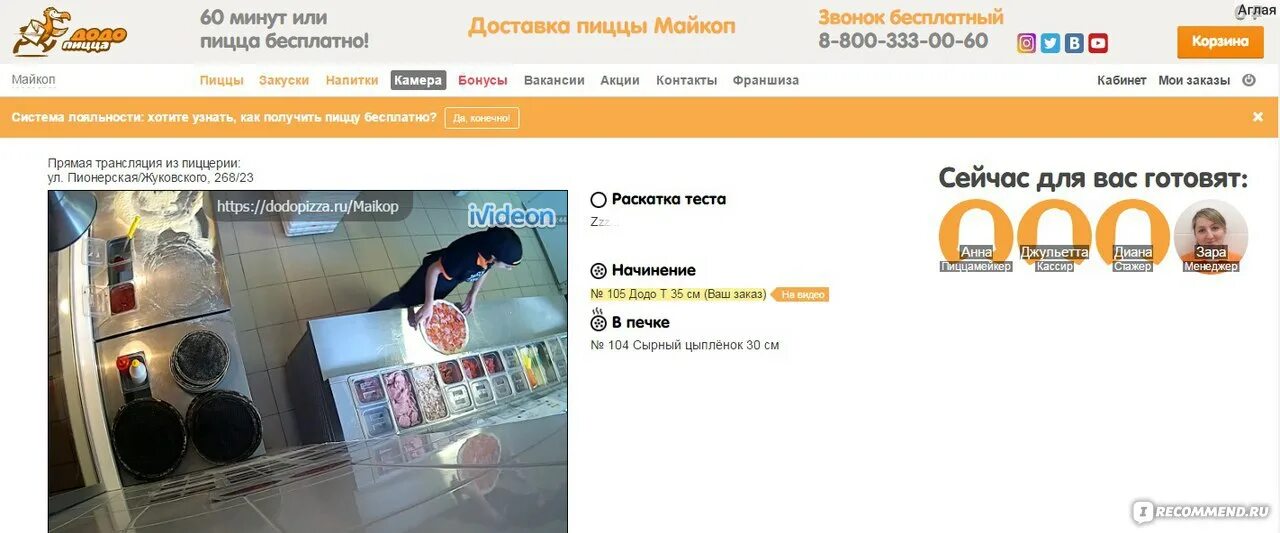Viewport: 1280px width, 533px height.
Task: Open the VK social icon
Action: pyautogui.click(x=1074, y=43)
